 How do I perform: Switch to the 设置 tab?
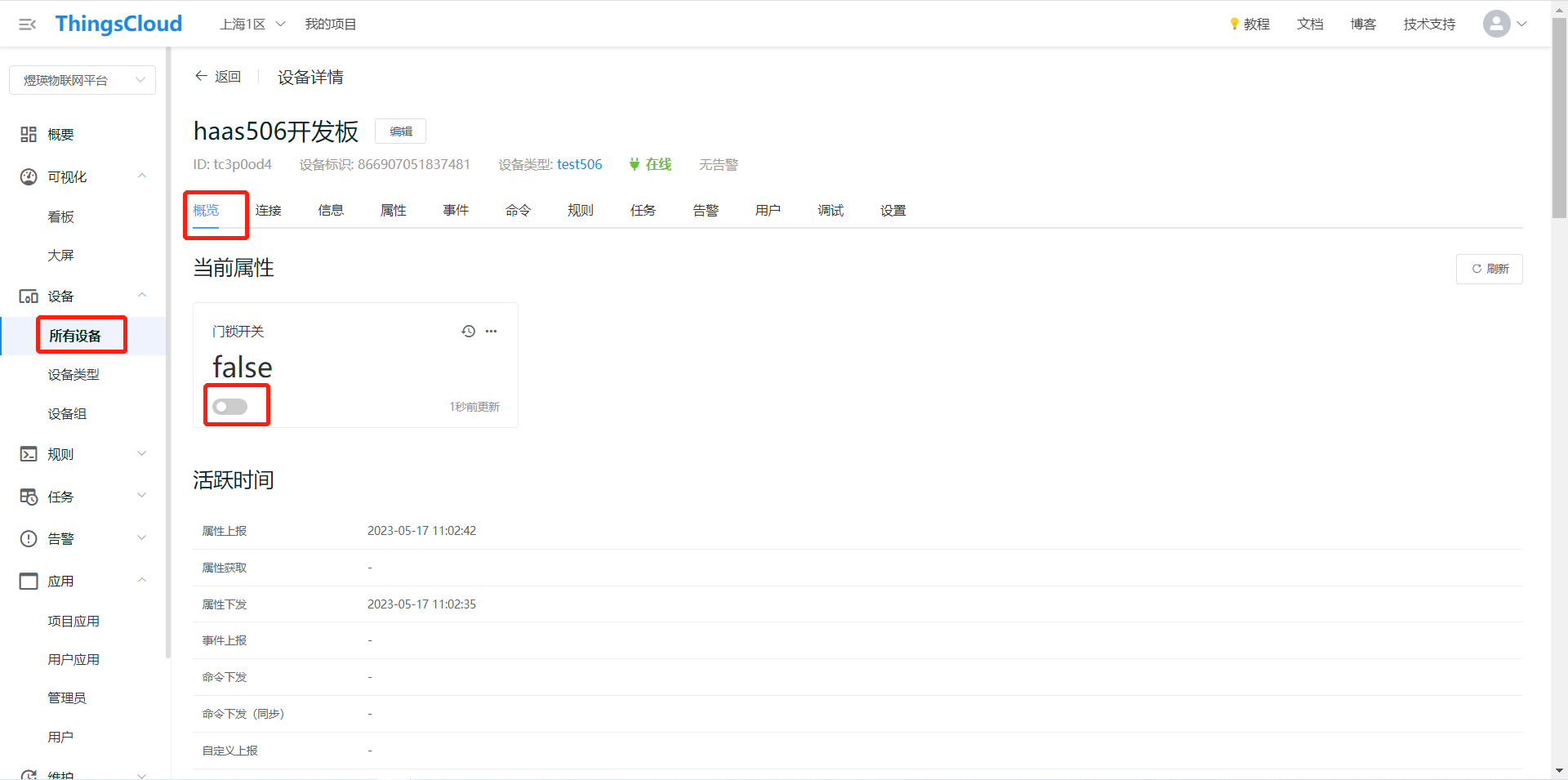click(x=893, y=211)
